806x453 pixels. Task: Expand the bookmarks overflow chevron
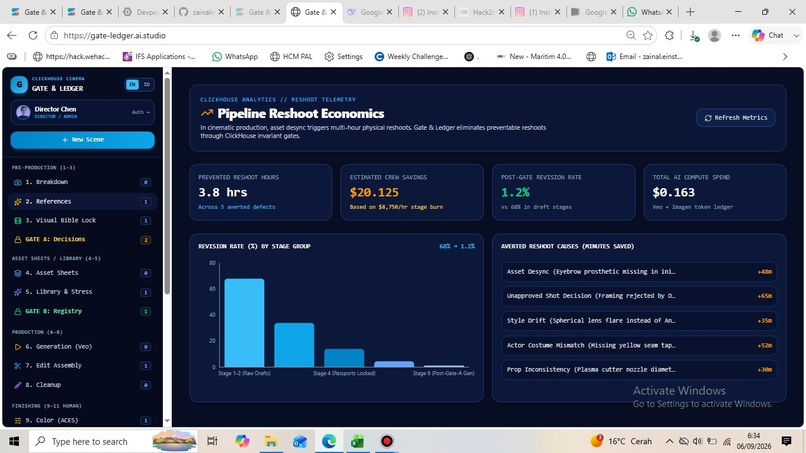pos(785,57)
